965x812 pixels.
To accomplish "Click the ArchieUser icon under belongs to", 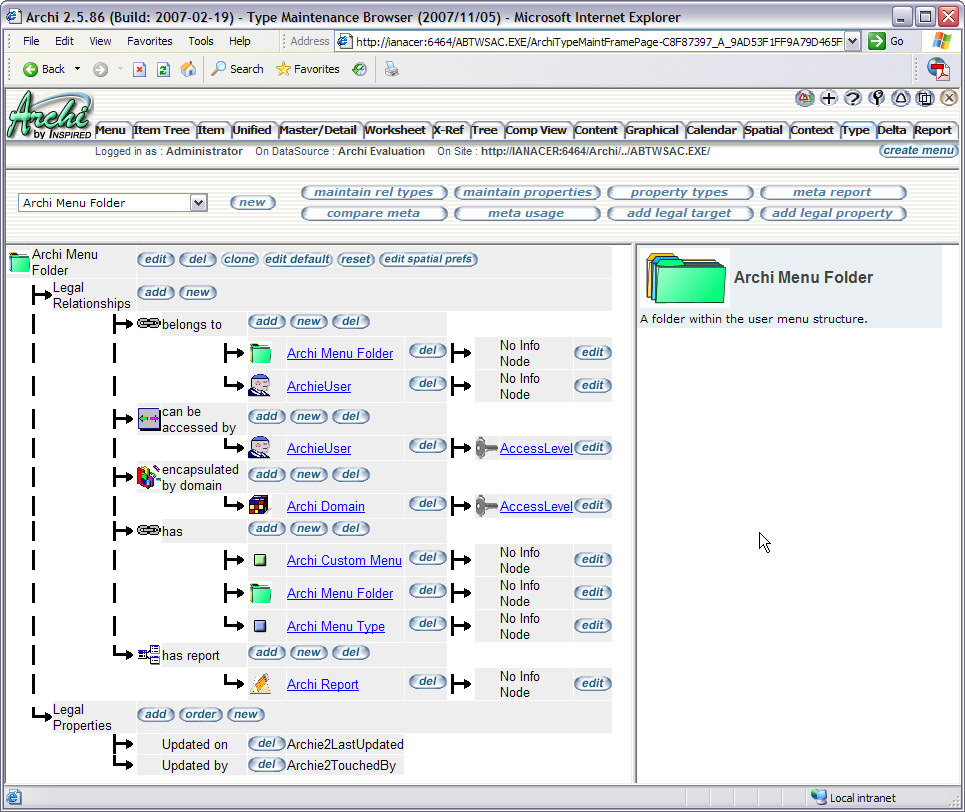I will [259, 385].
